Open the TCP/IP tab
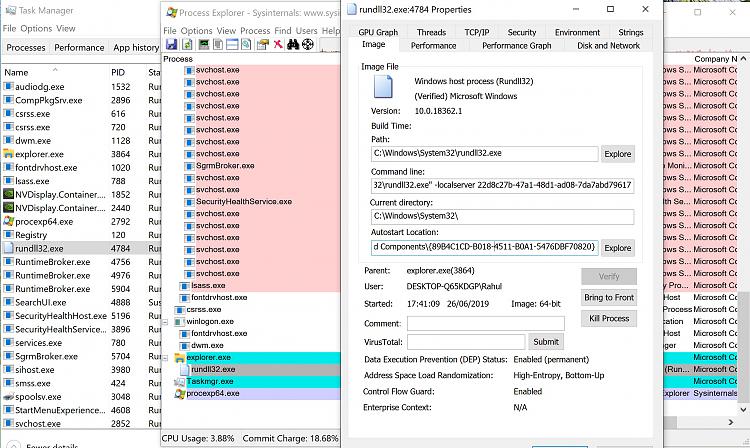Image resolution: width=750 pixels, height=448 pixels. (x=476, y=32)
